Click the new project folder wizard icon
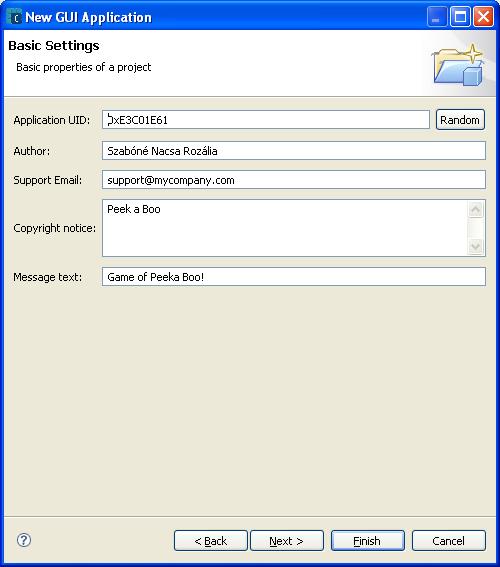500x567 pixels. coord(458,65)
